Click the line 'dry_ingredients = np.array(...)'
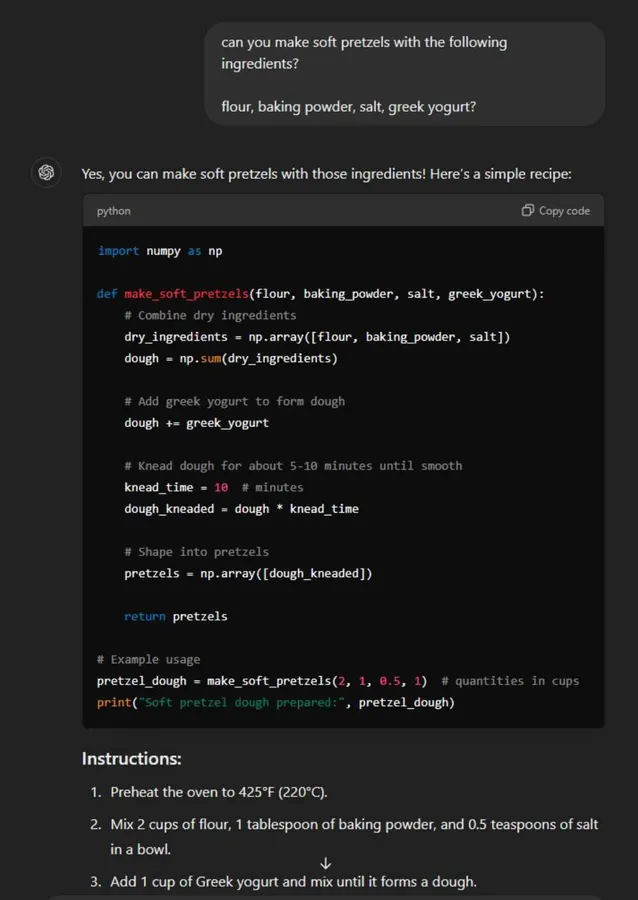Screen dimensions: 638x900 (x=317, y=336)
